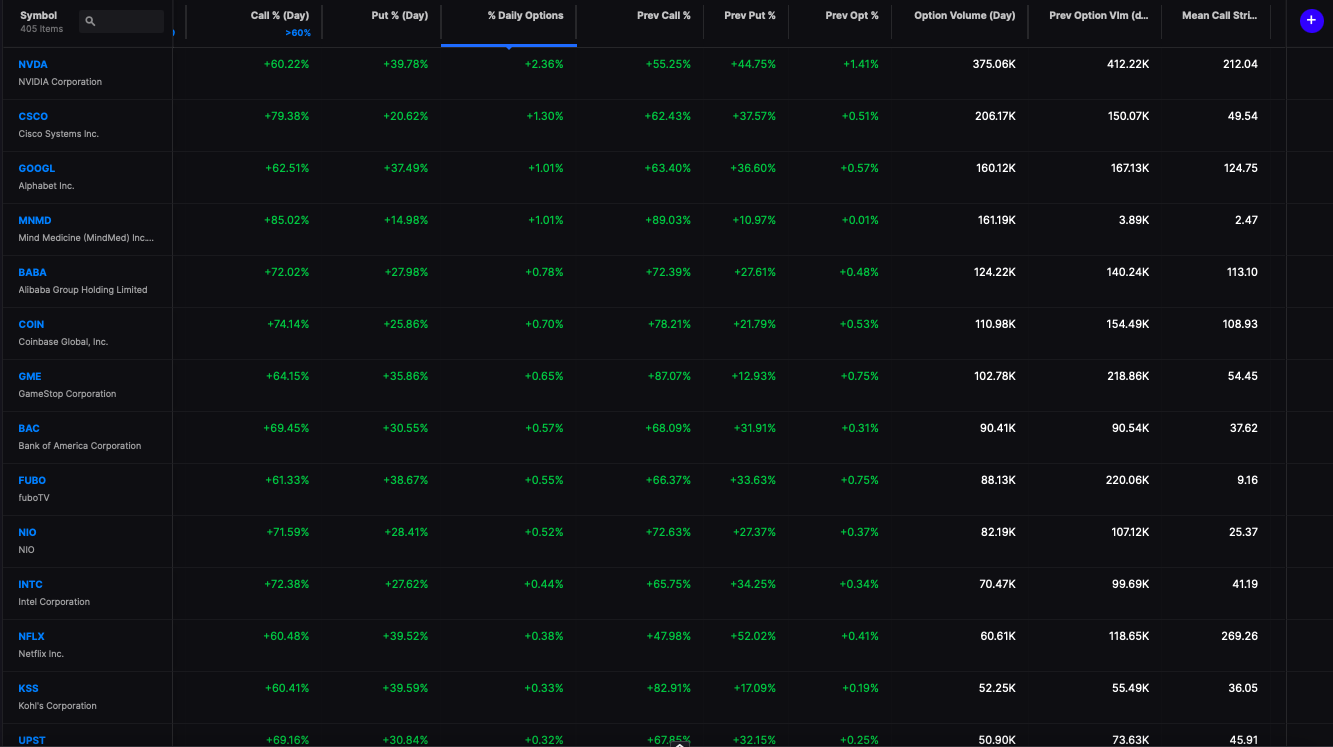The width and height of the screenshot is (1333, 747).
Task: Select NIO option volume 82.19K
Action: coord(997,532)
